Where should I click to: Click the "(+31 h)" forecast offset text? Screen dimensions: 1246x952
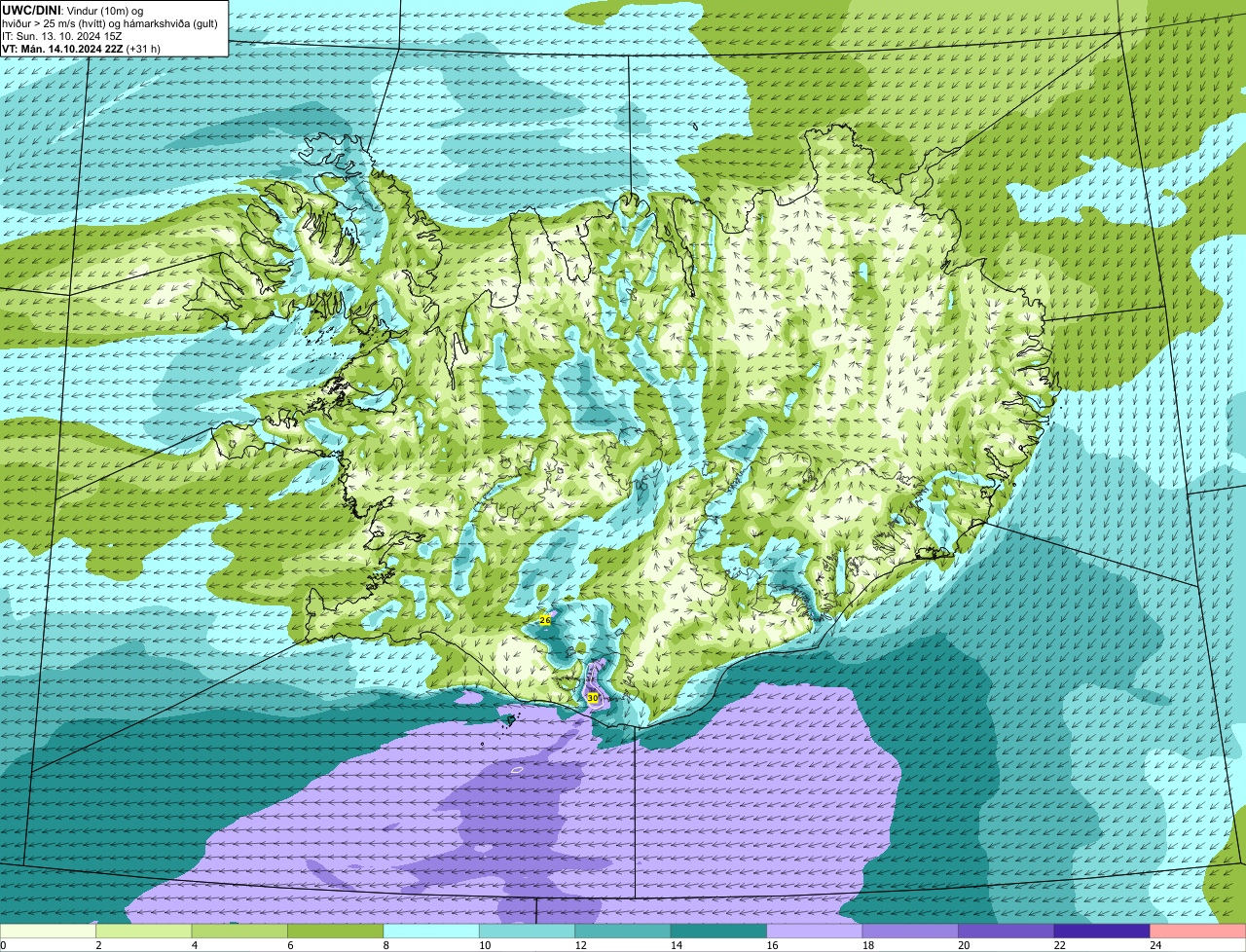tap(143, 49)
